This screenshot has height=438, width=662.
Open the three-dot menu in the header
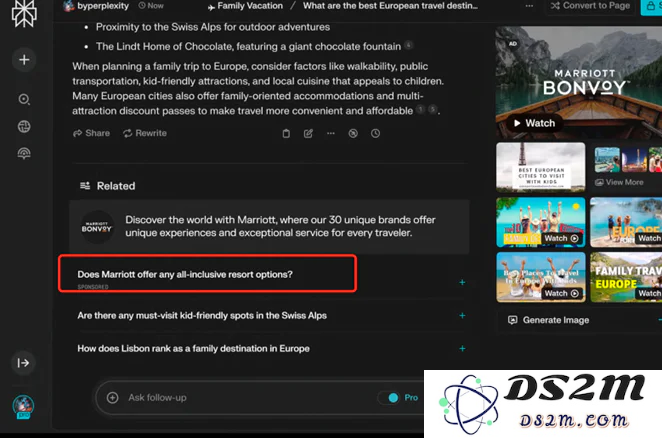(x=529, y=6)
